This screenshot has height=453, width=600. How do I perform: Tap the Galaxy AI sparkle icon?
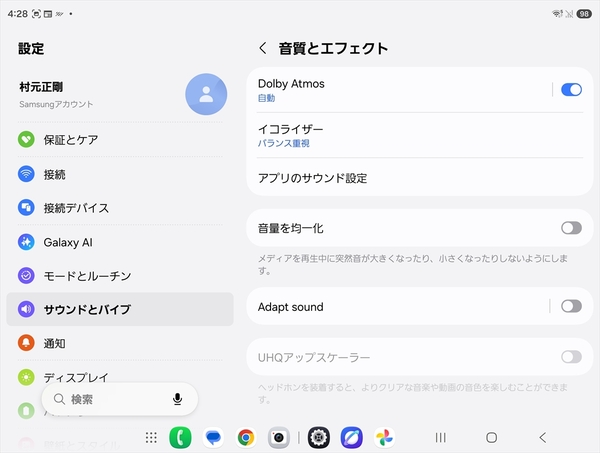(x=26, y=242)
